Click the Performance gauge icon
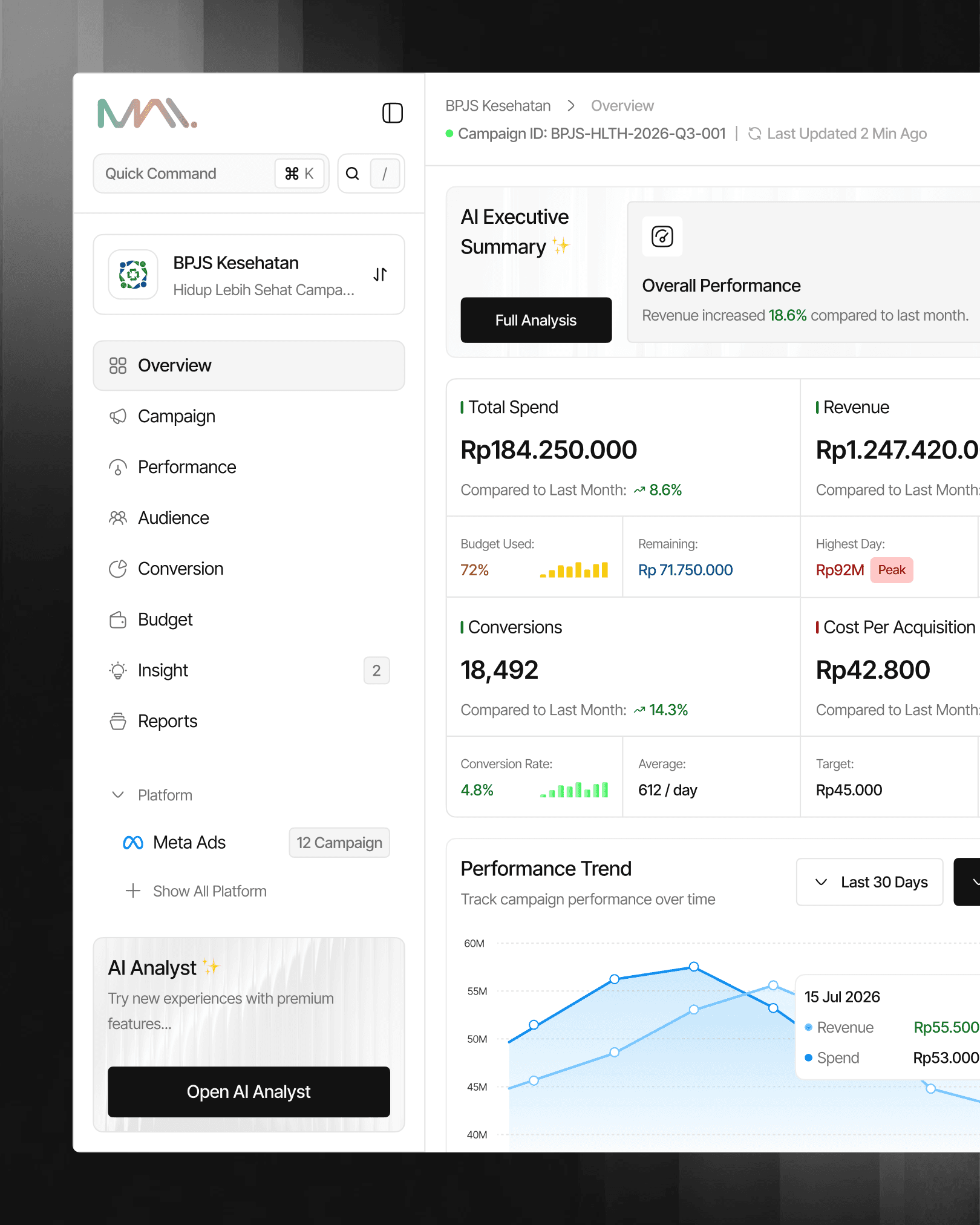 tap(118, 467)
